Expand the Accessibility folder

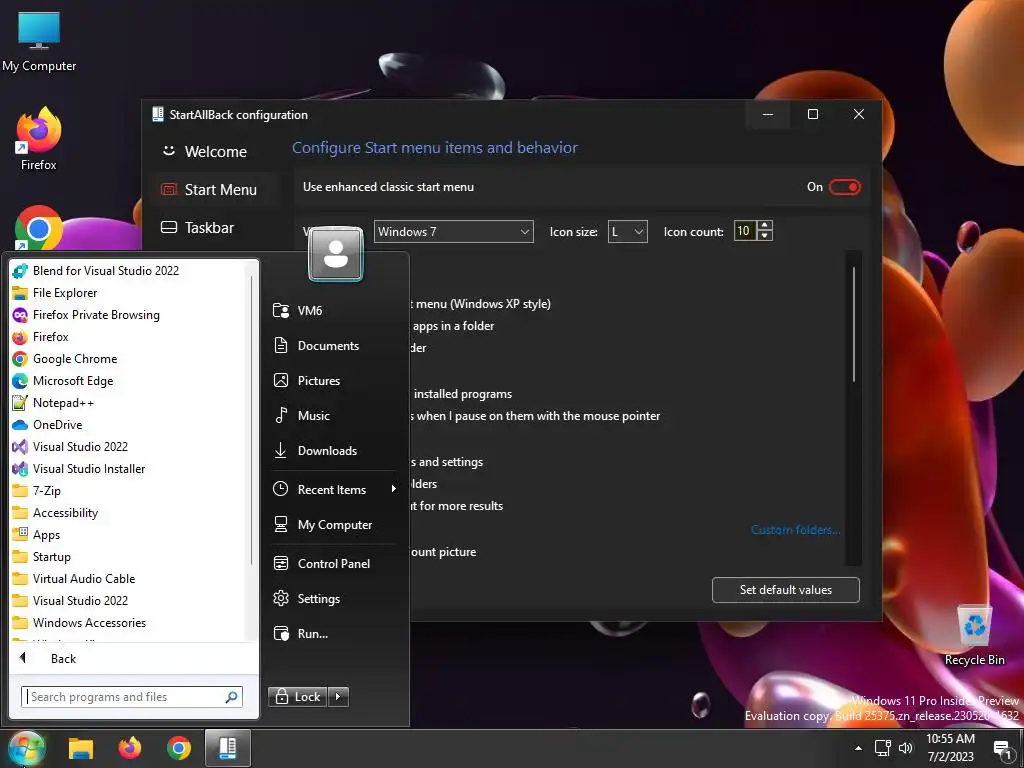[x=65, y=513]
